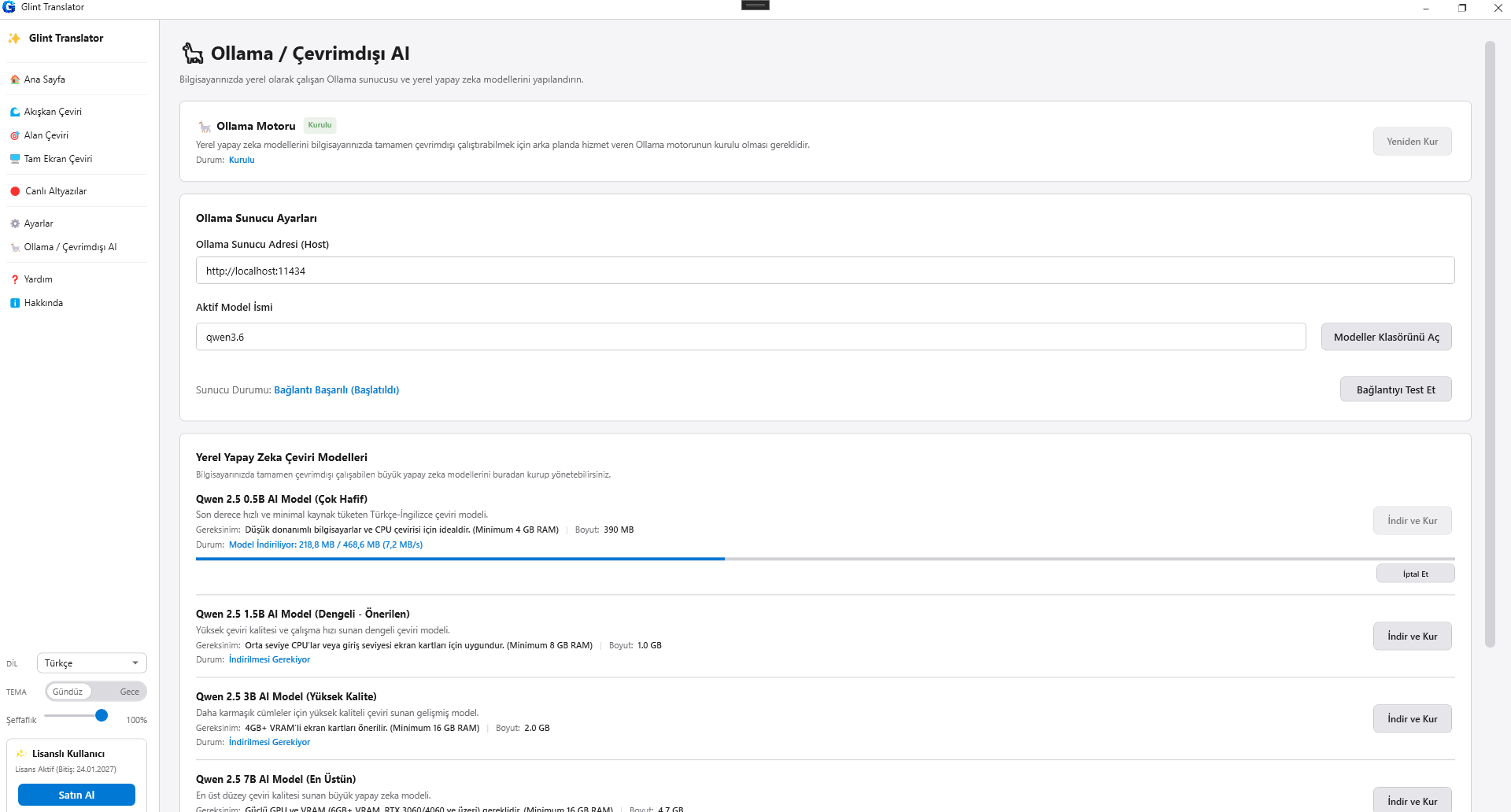Viewport: 1511px width, 812px height.
Task: Open the Alan Çeviri target icon
Action: pyautogui.click(x=15, y=135)
